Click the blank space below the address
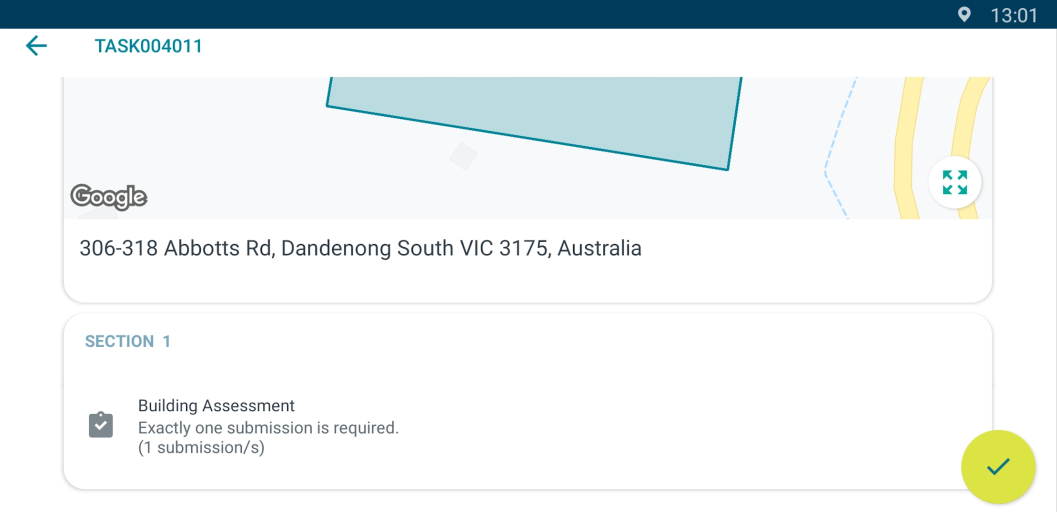Viewport: 1057px width, 512px height. 500,282
